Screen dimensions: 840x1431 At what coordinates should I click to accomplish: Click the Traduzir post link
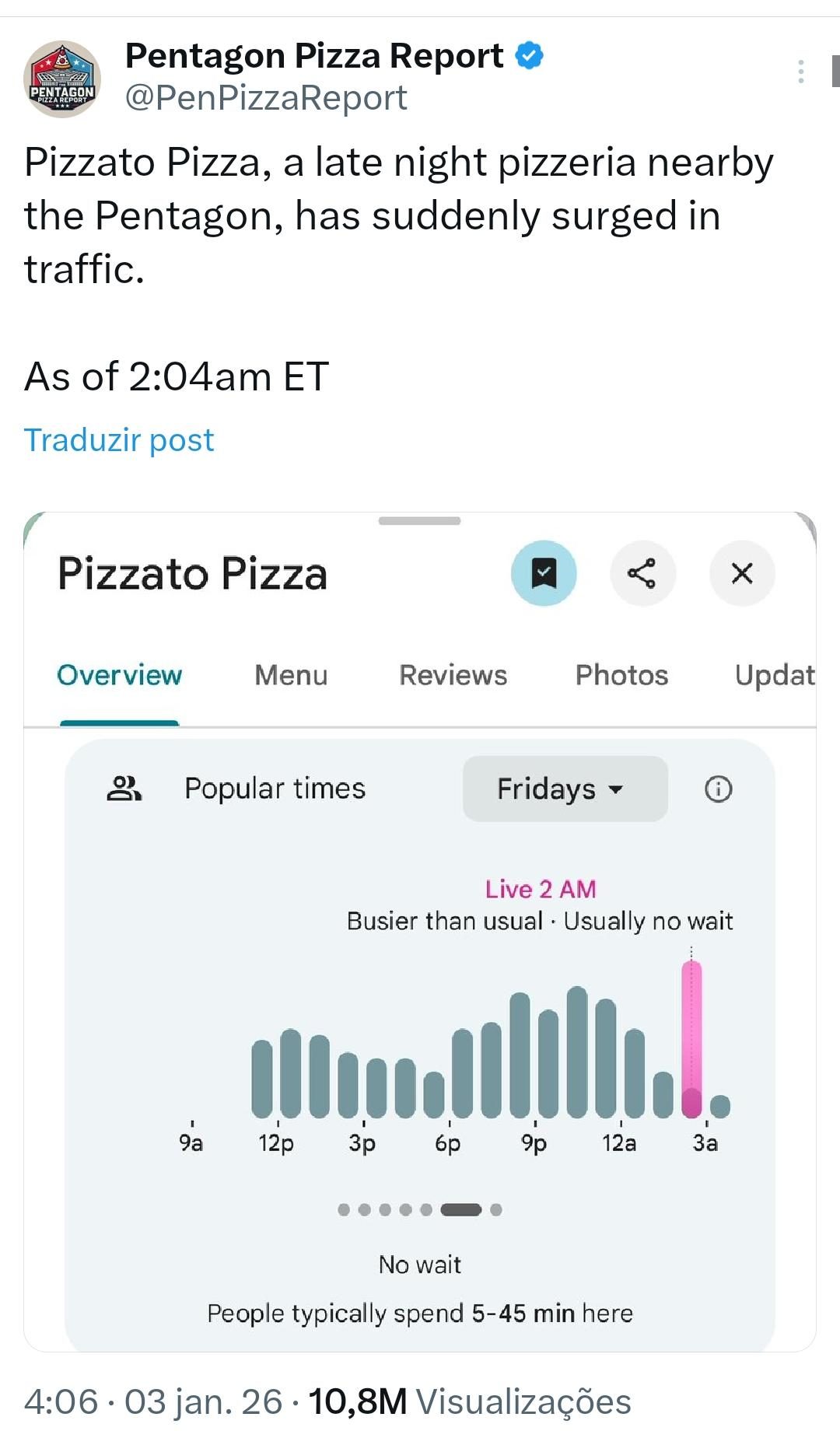(119, 440)
